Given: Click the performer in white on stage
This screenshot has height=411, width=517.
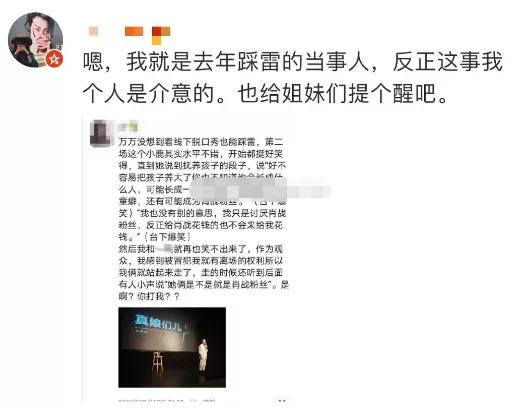Looking at the screenshot, I should tap(203, 355).
